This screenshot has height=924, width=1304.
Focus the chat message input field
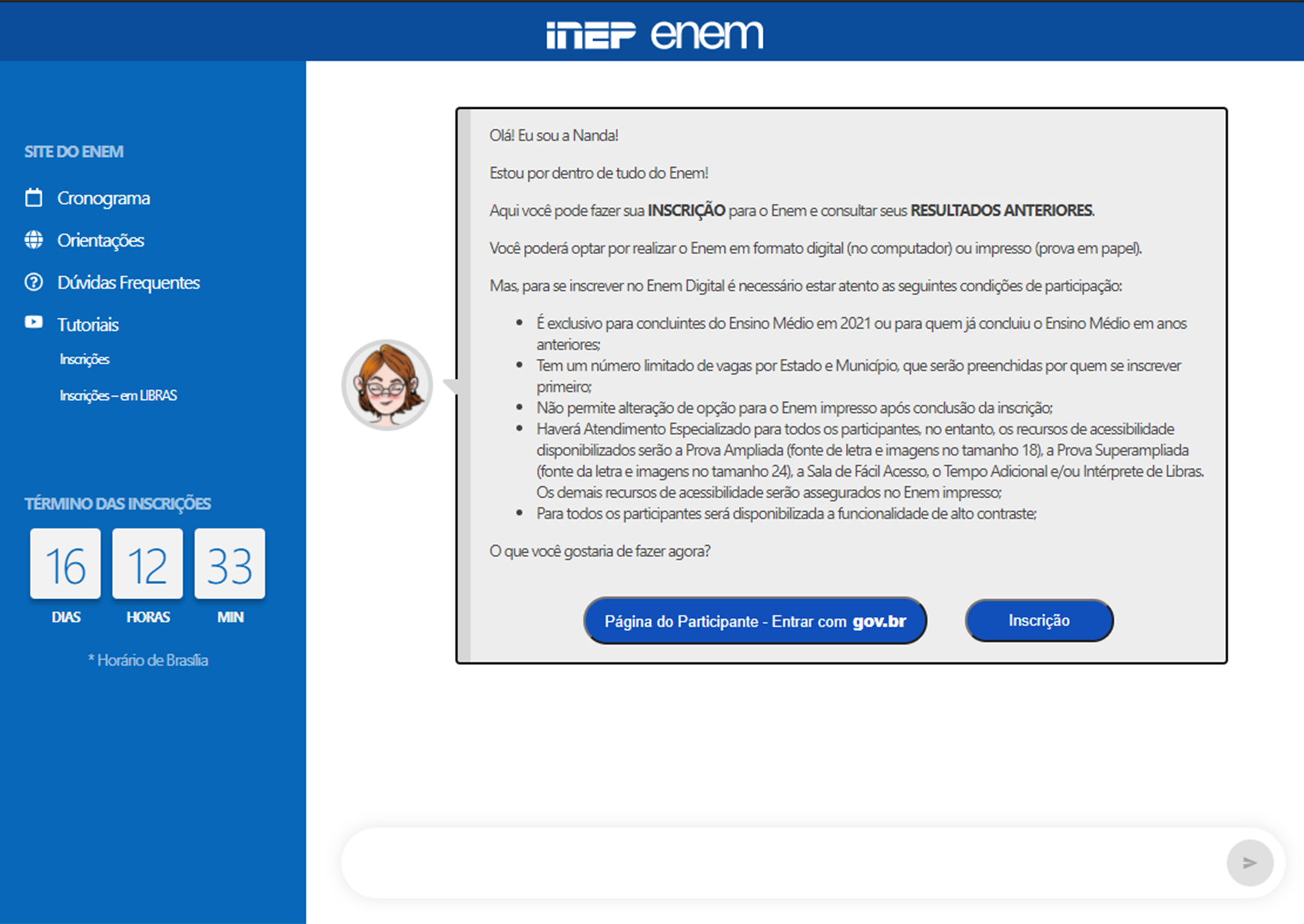(x=781, y=862)
